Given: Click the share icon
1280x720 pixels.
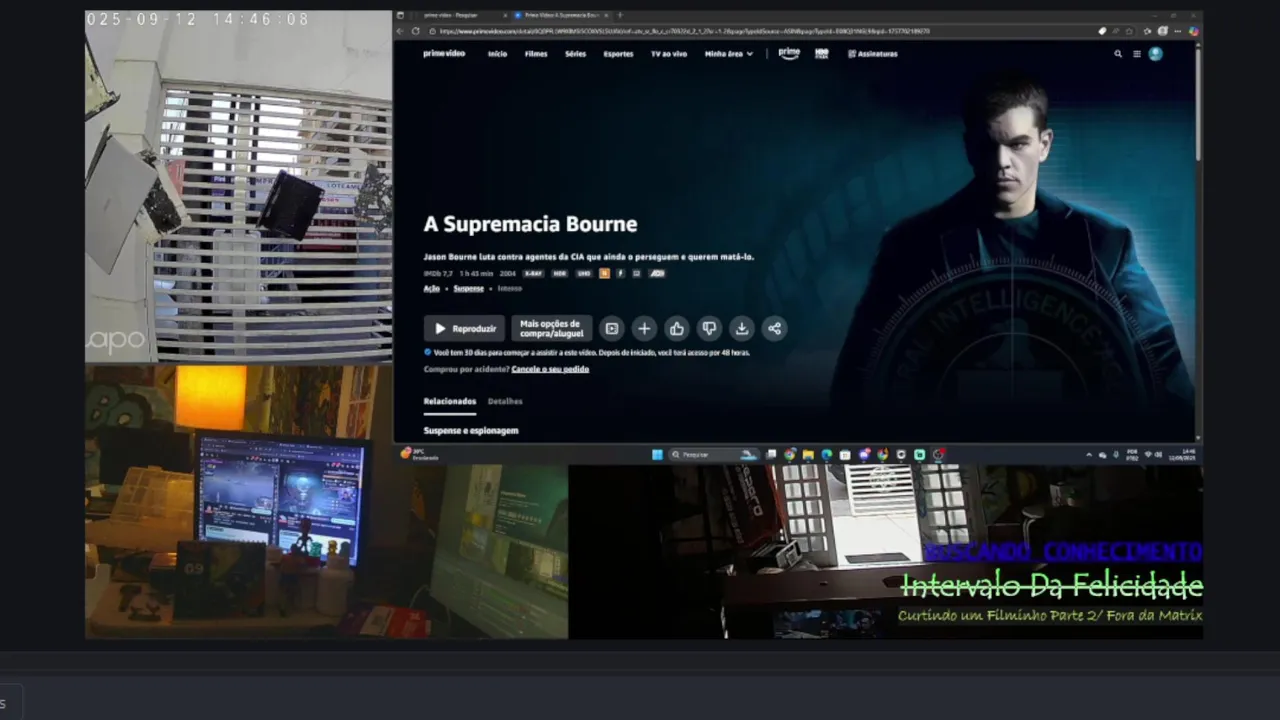Looking at the screenshot, I should coord(774,328).
